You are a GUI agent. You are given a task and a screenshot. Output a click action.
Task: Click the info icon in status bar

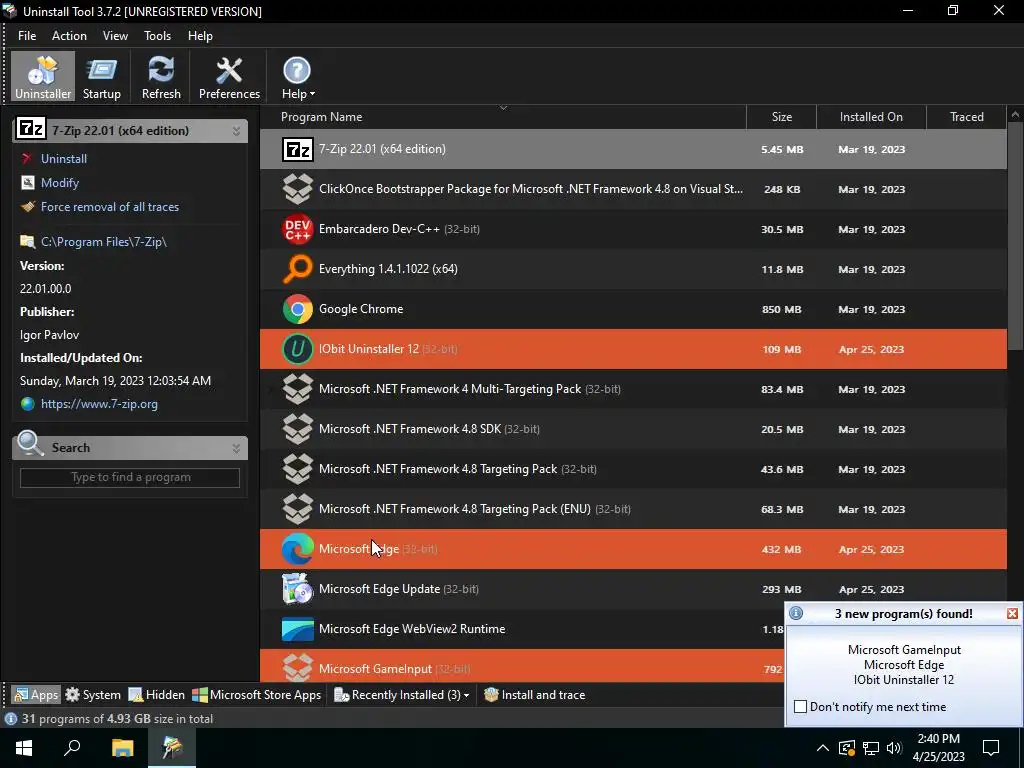point(10,719)
